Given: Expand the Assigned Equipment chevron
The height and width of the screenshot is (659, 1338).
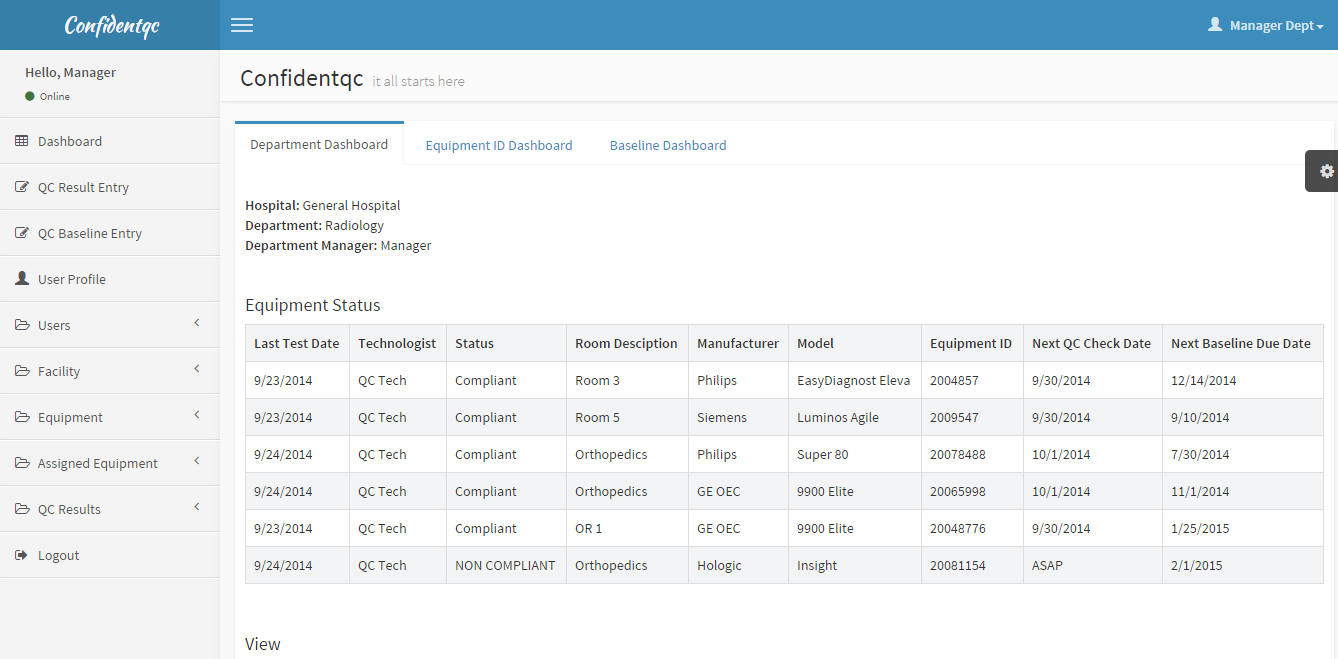Looking at the screenshot, I should (x=197, y=461).
